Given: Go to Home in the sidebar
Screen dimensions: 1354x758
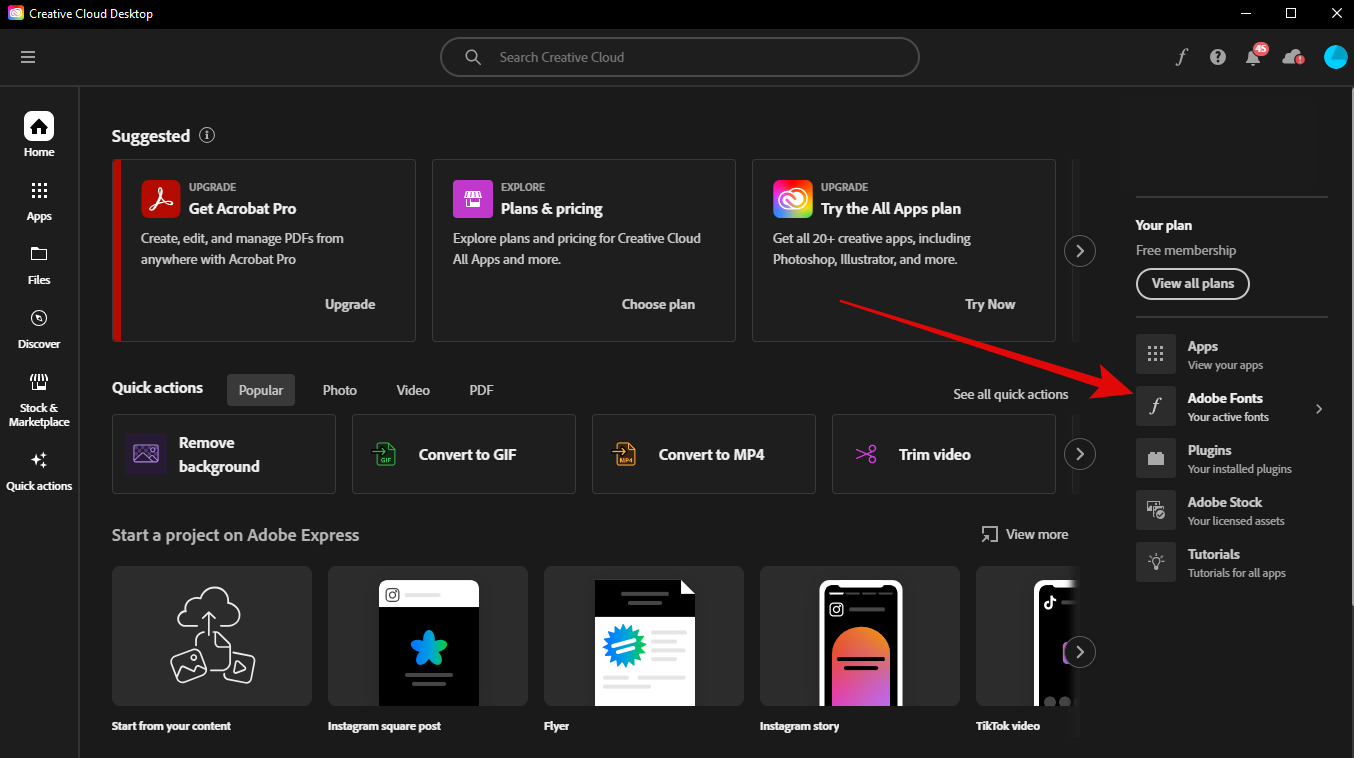Looking at the screenshot, I should pyautogui.click(x=39, y=135).
